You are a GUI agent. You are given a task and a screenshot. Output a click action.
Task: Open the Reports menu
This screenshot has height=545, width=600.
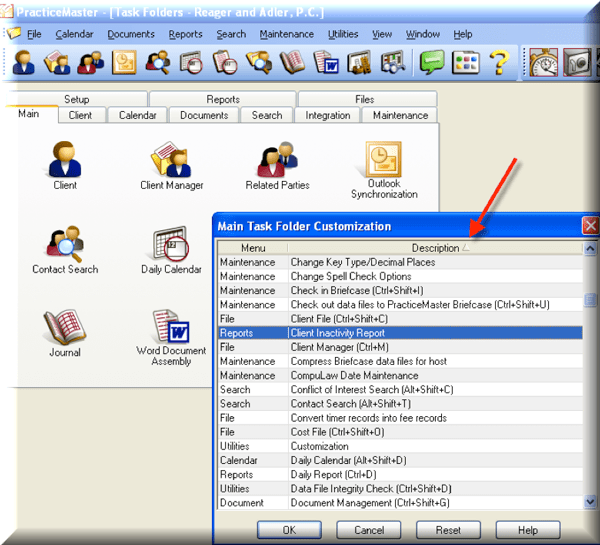click(185, 34)
